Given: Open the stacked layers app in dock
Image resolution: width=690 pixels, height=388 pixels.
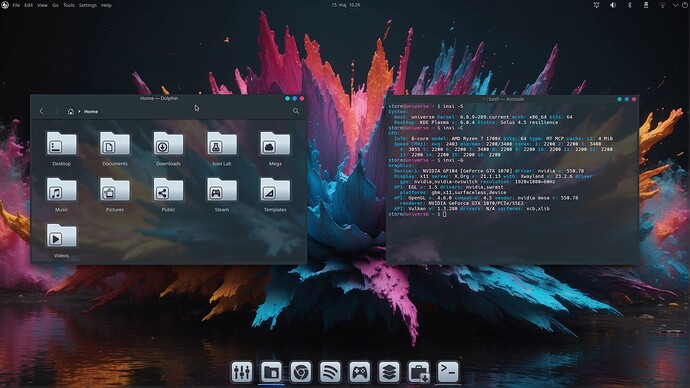Looking at the screenshot, I should (x=389, y=372).
